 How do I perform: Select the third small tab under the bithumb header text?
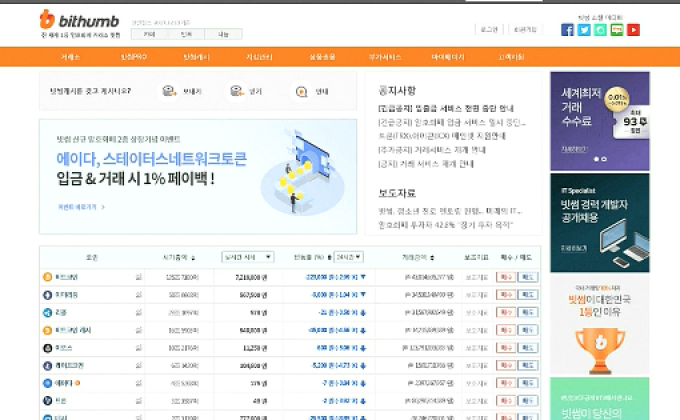click(x=223, y=34)
